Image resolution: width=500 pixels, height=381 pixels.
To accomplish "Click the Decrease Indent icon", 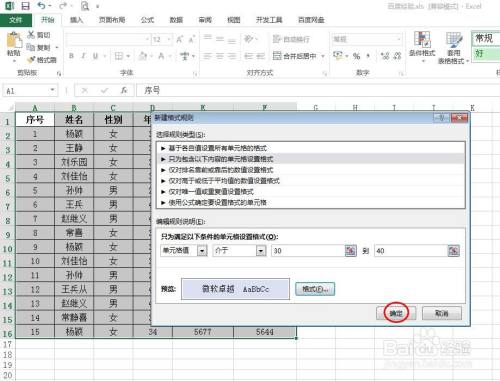I will pos(248,56).
